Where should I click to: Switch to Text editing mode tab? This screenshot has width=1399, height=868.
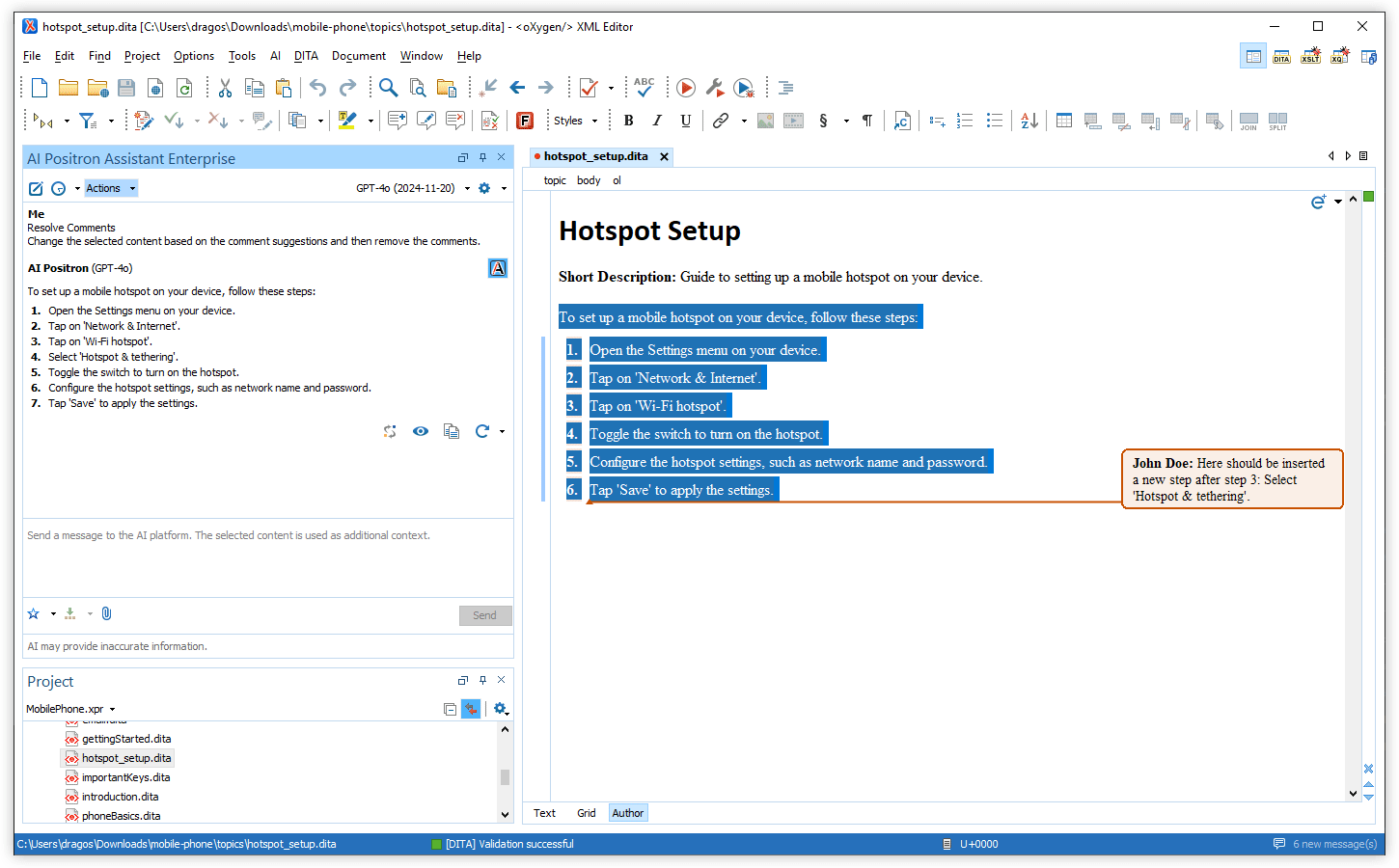coord(544,813)
